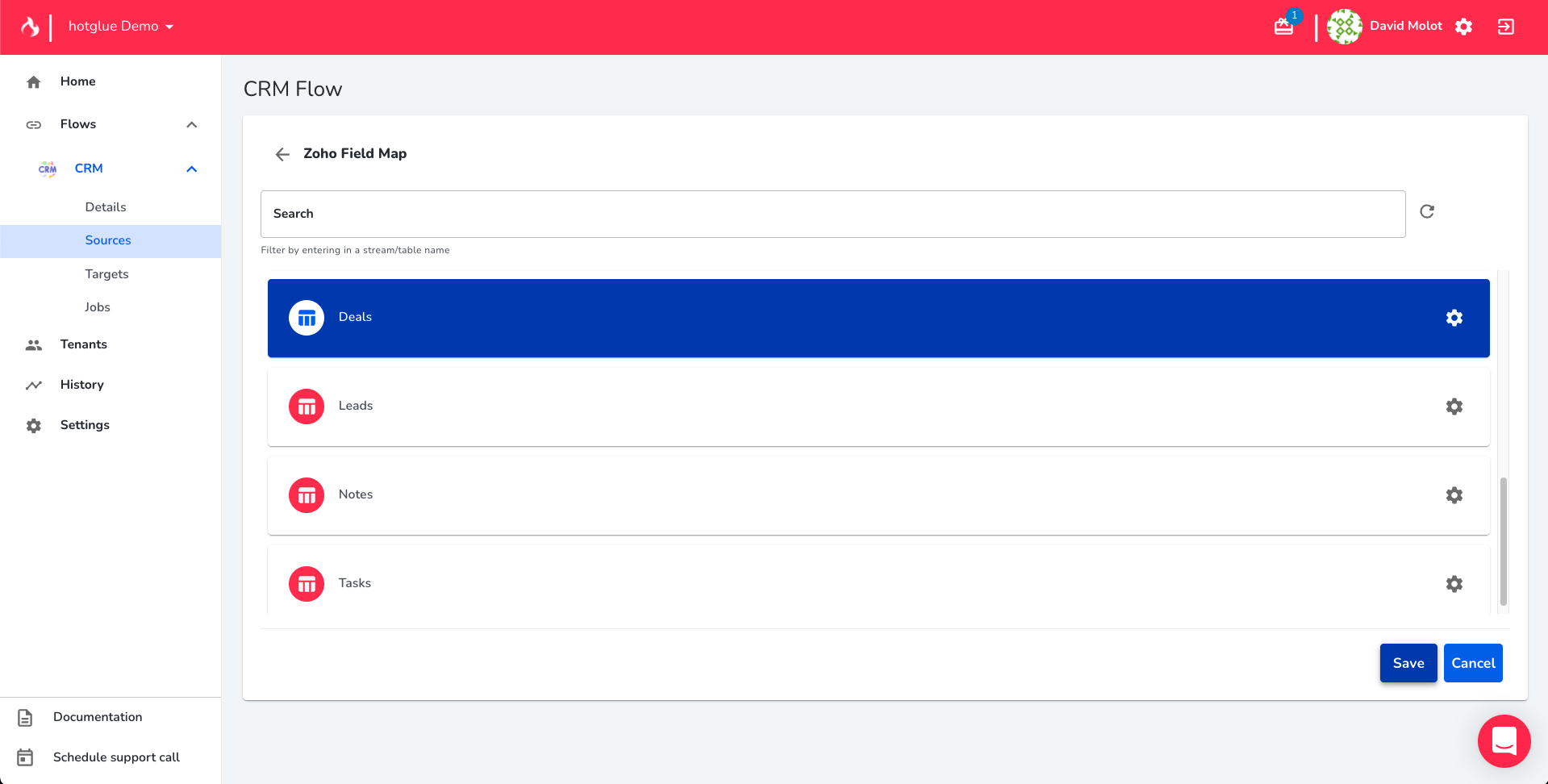The width and height of the screenshot is (1548, 784).
Task: Open the Jobs page
Action: 97,307
